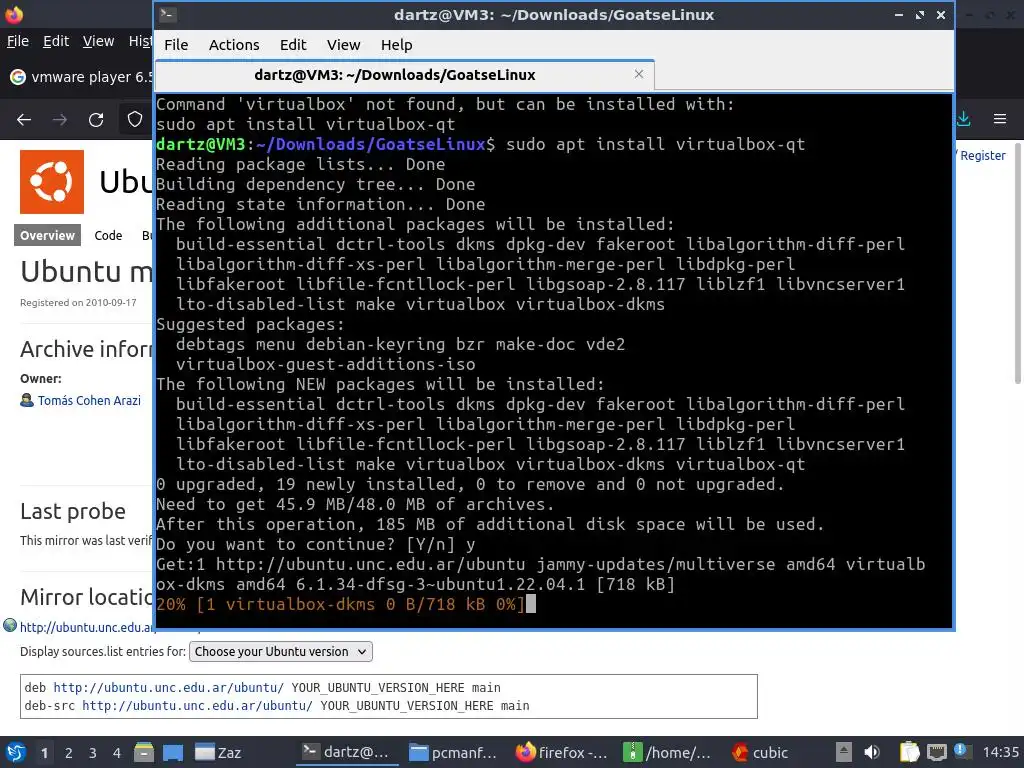This screenshot has height=768, width=1024.
Task: Expand the Choose your Ubuntu version dropdown
Action: (281, 652)
